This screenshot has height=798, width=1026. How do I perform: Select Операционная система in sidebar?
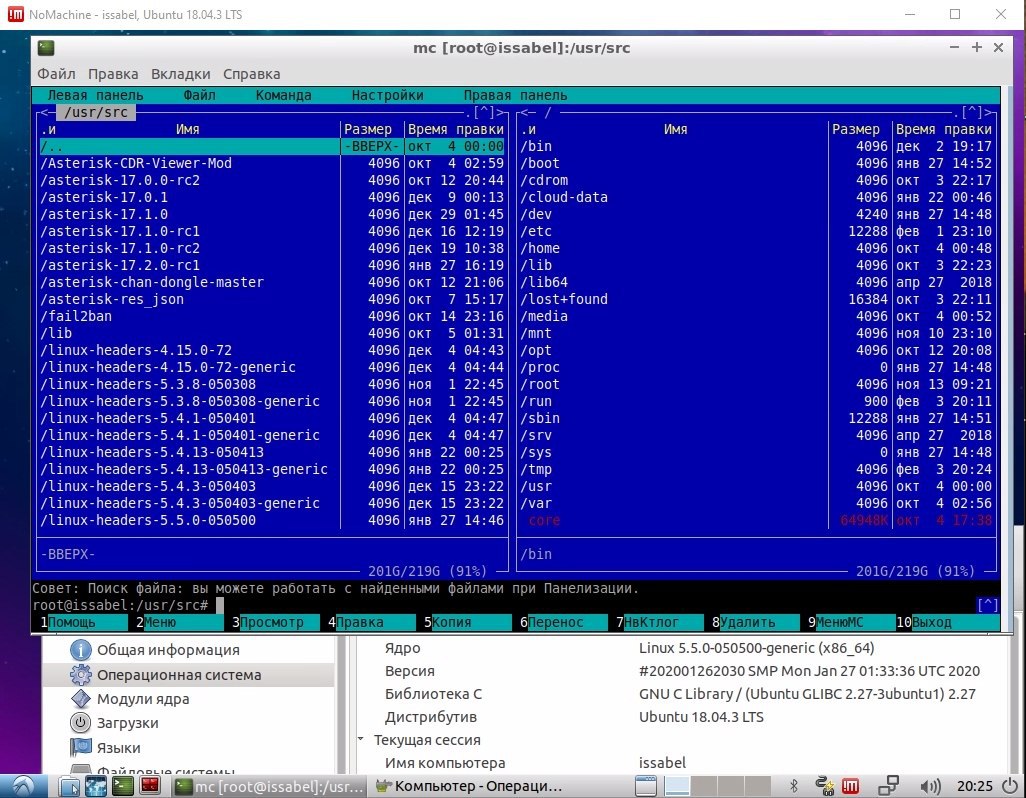188,674
